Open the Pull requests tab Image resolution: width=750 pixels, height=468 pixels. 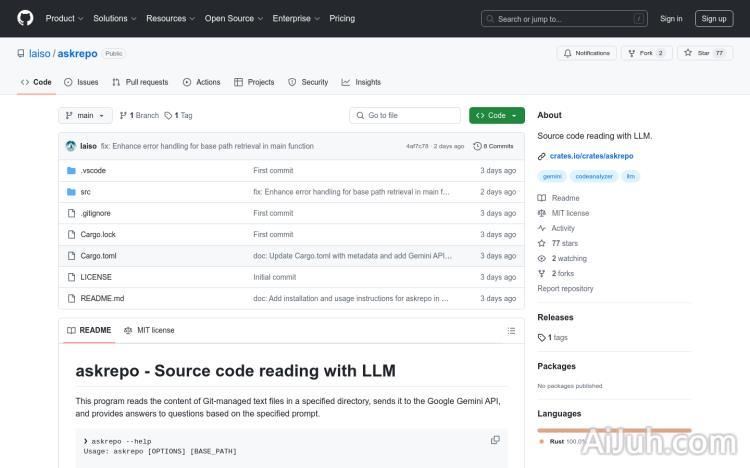click(140, 82)
